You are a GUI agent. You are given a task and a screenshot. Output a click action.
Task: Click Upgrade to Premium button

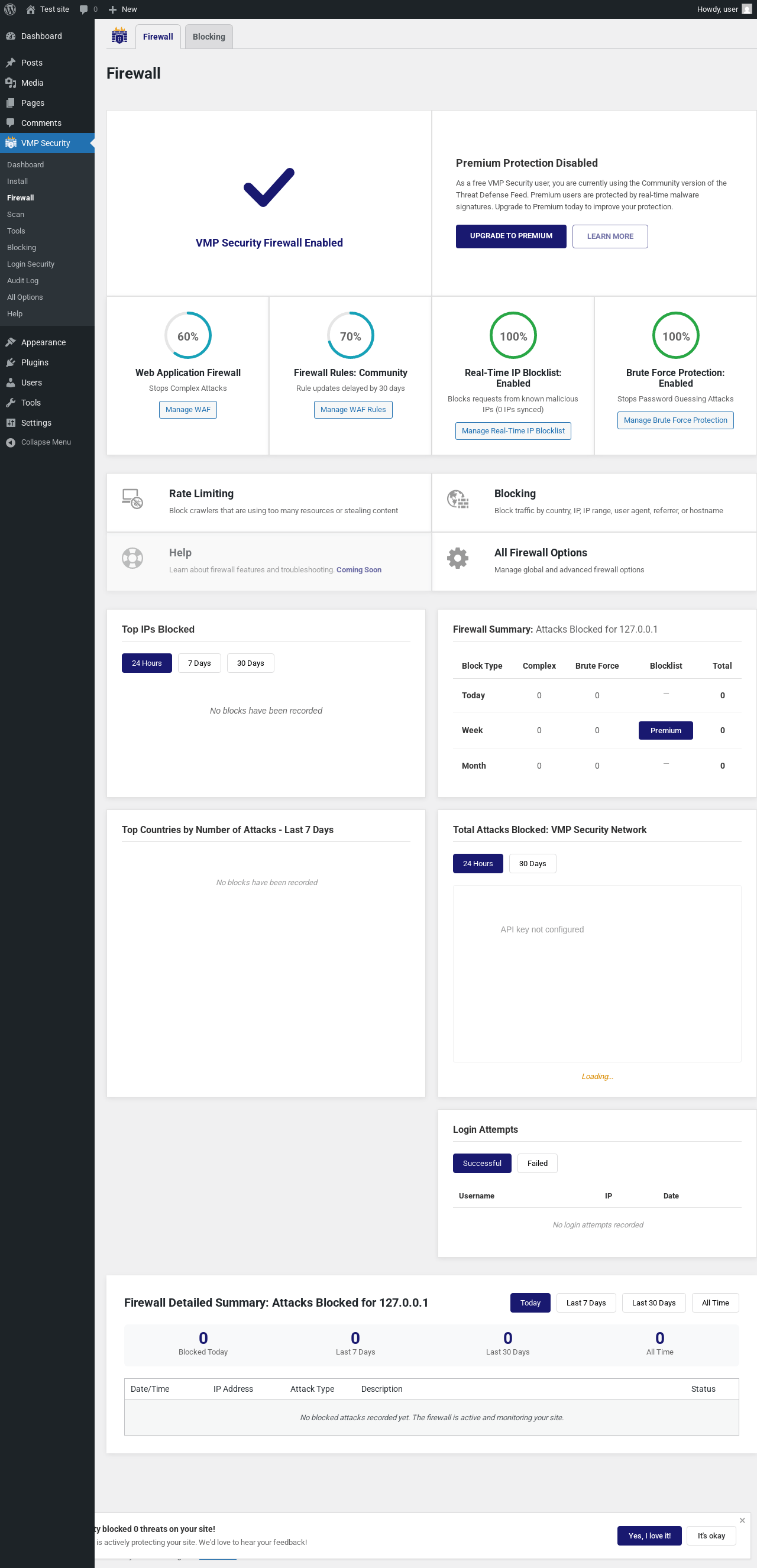[511, 236]
